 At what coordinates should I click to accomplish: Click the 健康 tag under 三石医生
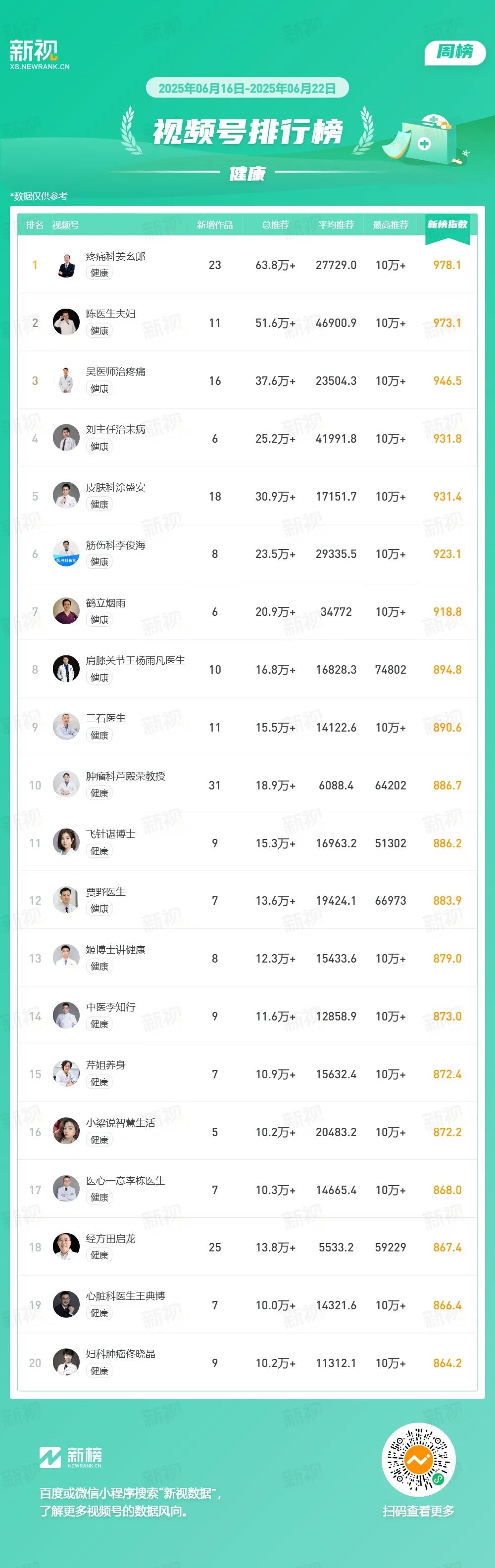[x=99, y=736]
